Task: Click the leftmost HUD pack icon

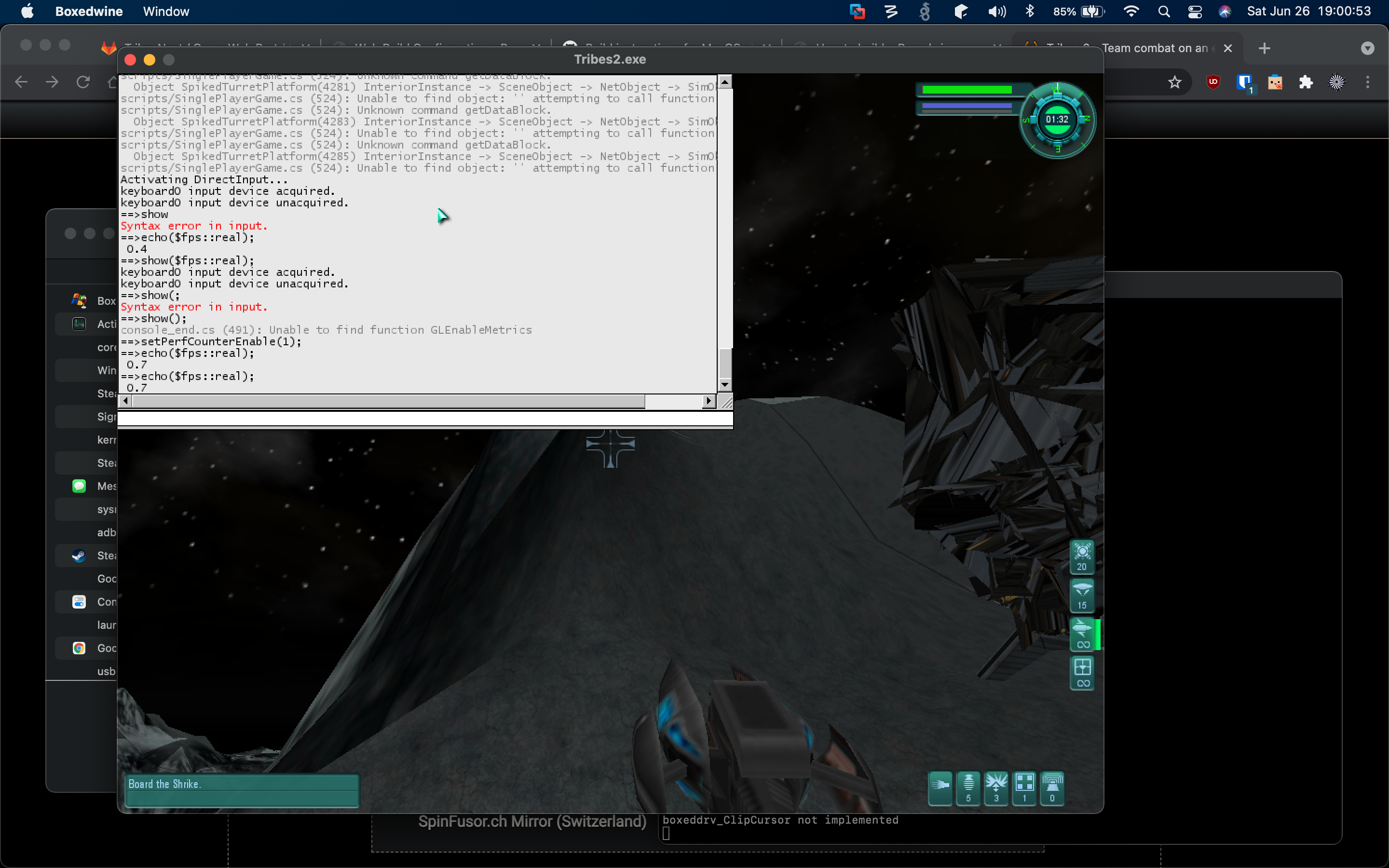Action: [x=940, y=789]
